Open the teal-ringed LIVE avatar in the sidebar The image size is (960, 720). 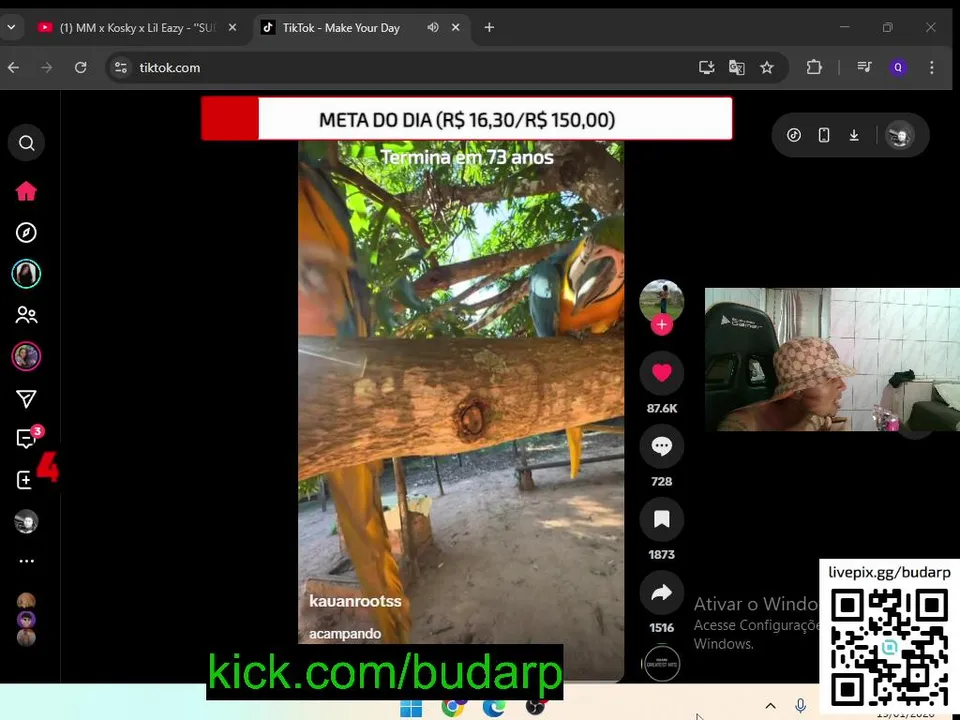(26, 274)
